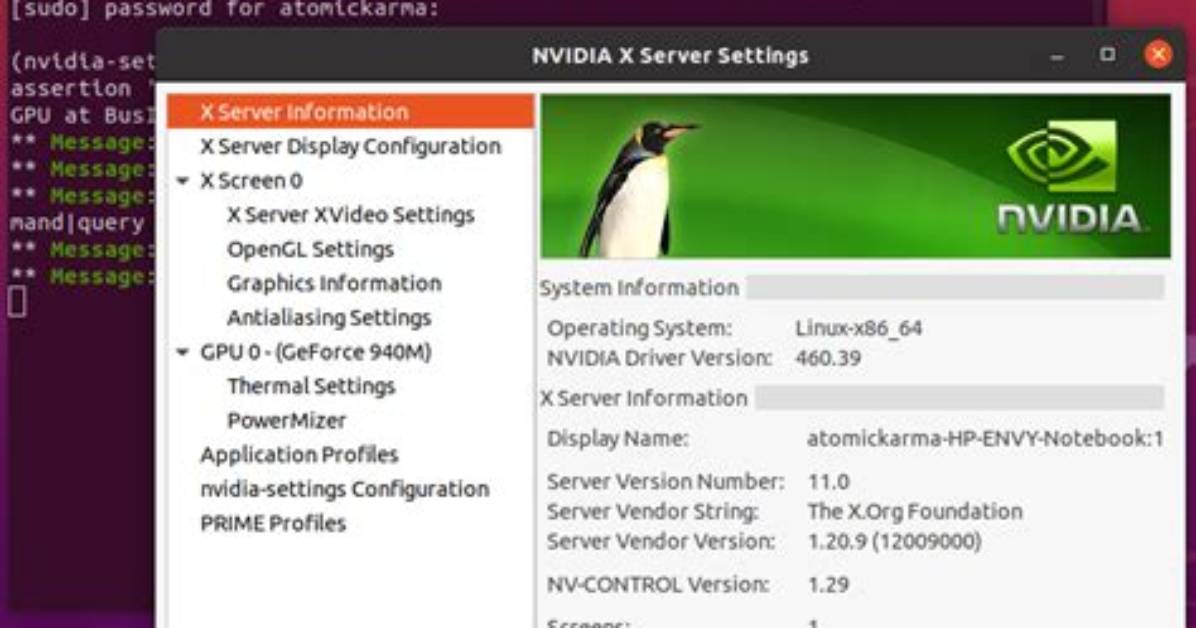Open X Server Display Configuration
Image resolution: width=1196 pixels, height=628 pixels.
click(350, 147)
